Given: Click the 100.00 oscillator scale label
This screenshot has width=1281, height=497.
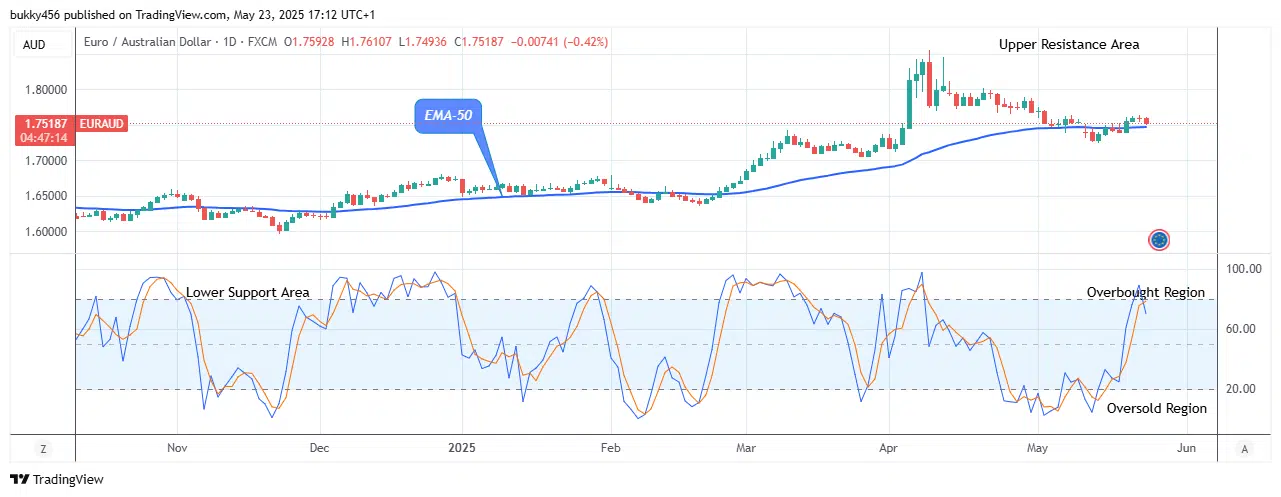Looking at the screenshot, I should (1243, 269).
